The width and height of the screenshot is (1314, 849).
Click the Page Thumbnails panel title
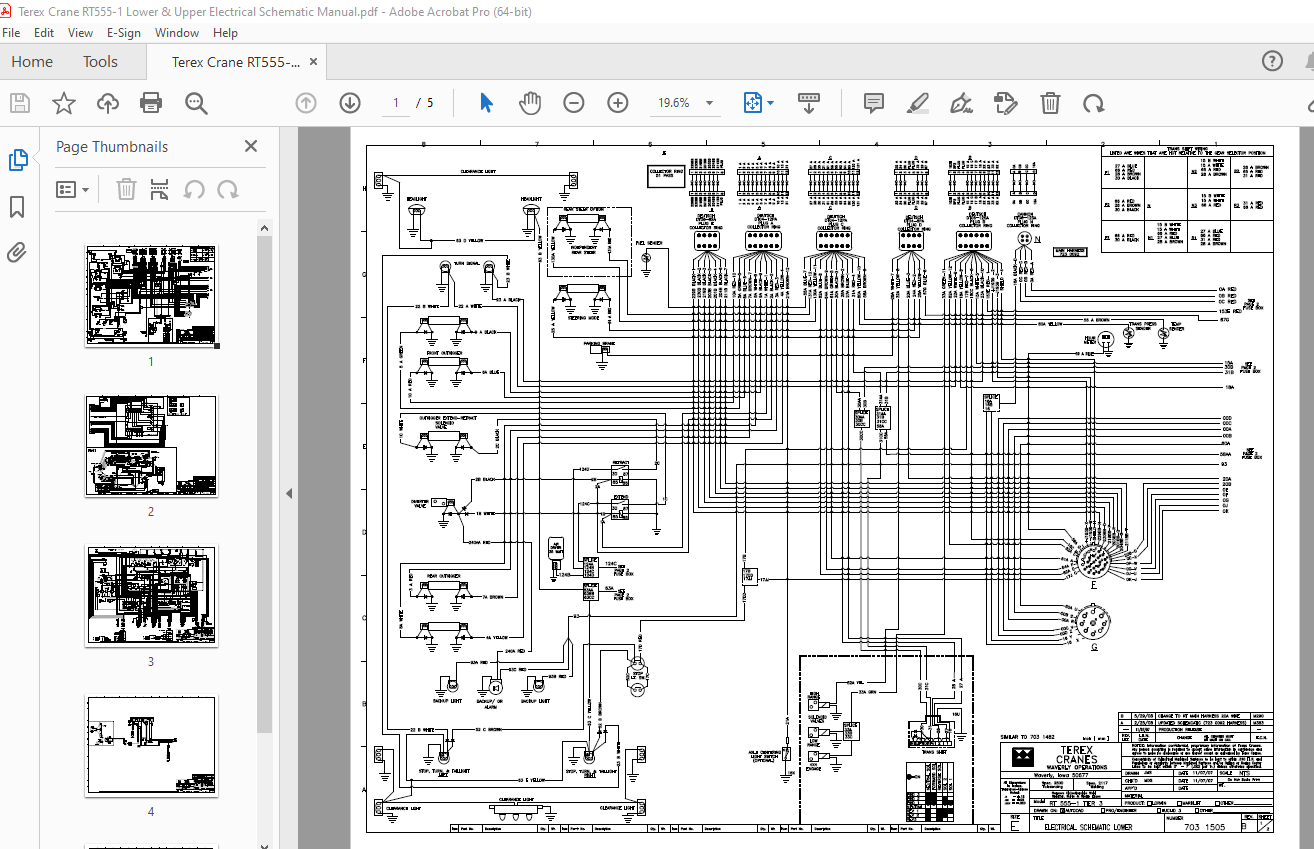[112, 146]
